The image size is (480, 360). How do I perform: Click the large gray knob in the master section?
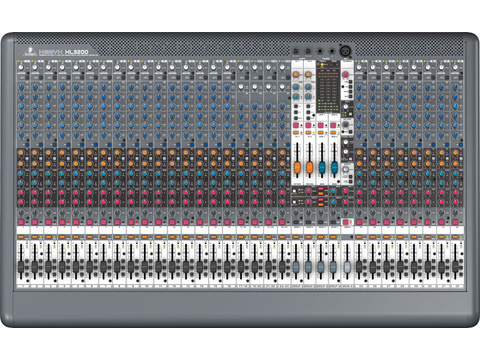click(x=346, y=124)
